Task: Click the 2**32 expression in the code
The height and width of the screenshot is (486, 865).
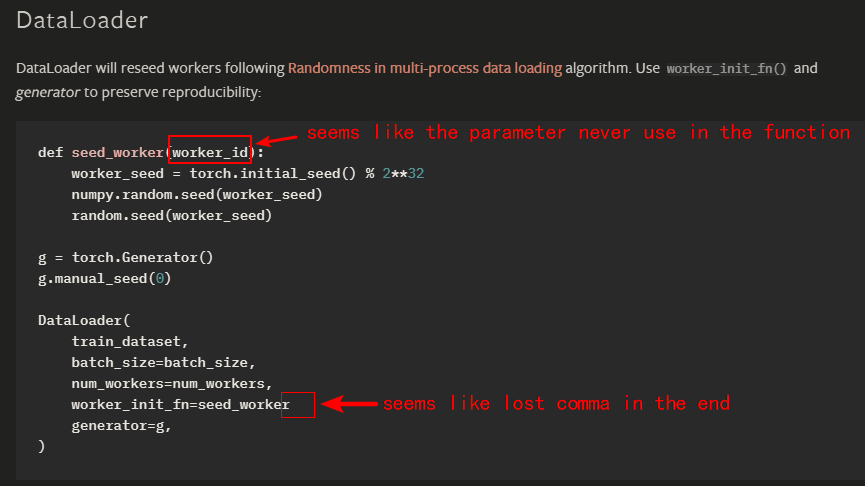Action: (x=403, y=174)
